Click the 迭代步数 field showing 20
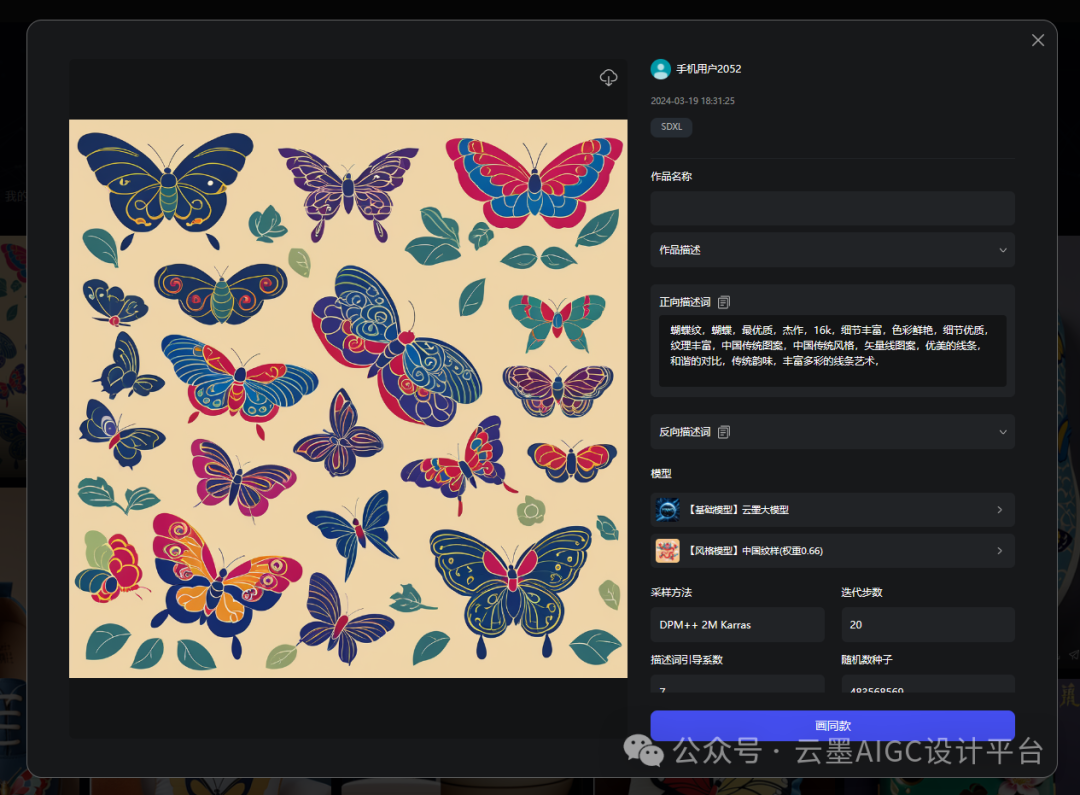 coord(928,625)
